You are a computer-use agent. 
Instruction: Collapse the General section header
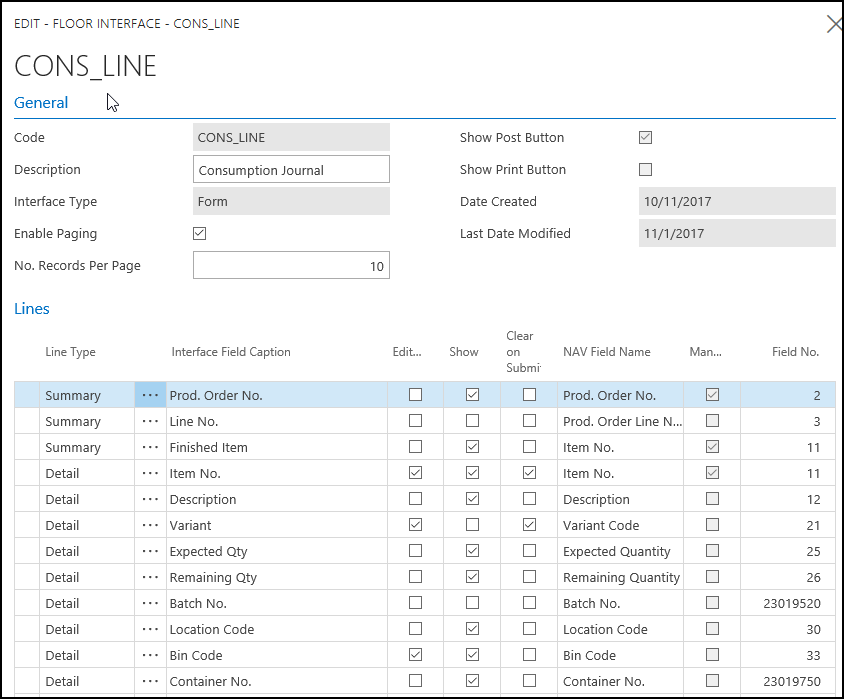pos(41,103)
